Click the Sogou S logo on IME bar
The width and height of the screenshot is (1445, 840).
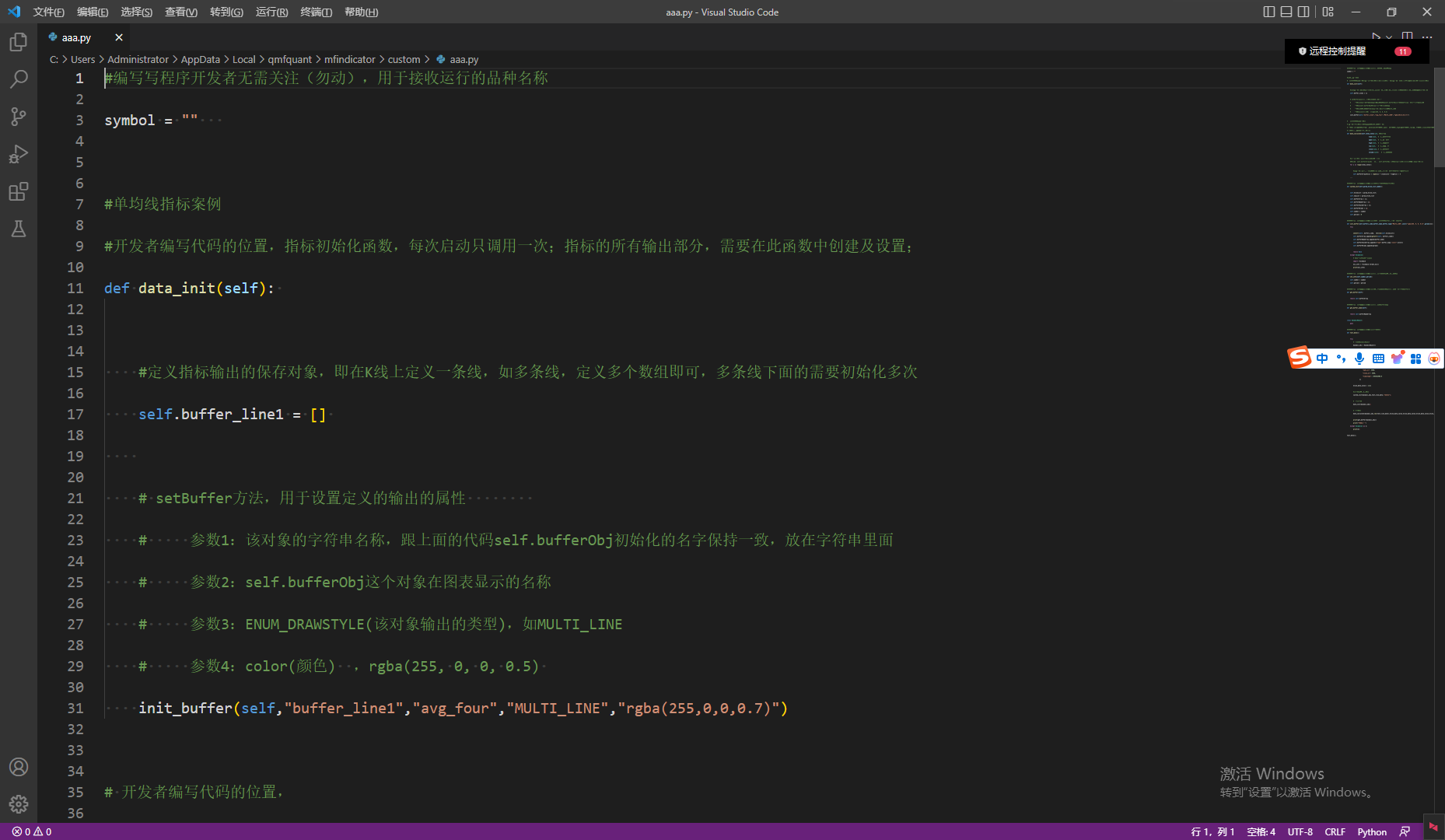tap(1300, 358)
